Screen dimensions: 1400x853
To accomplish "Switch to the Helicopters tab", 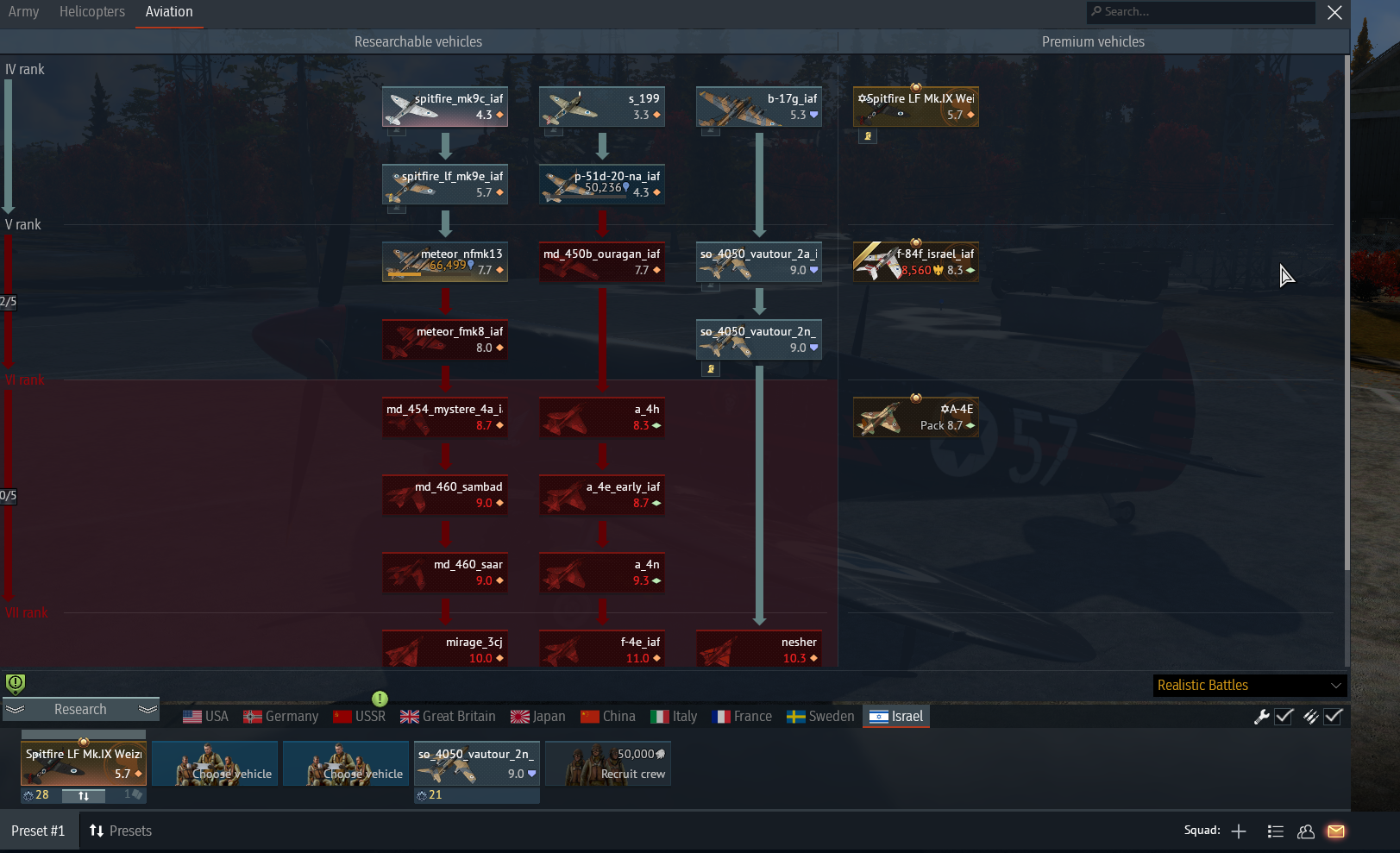I will pos(92,12).
